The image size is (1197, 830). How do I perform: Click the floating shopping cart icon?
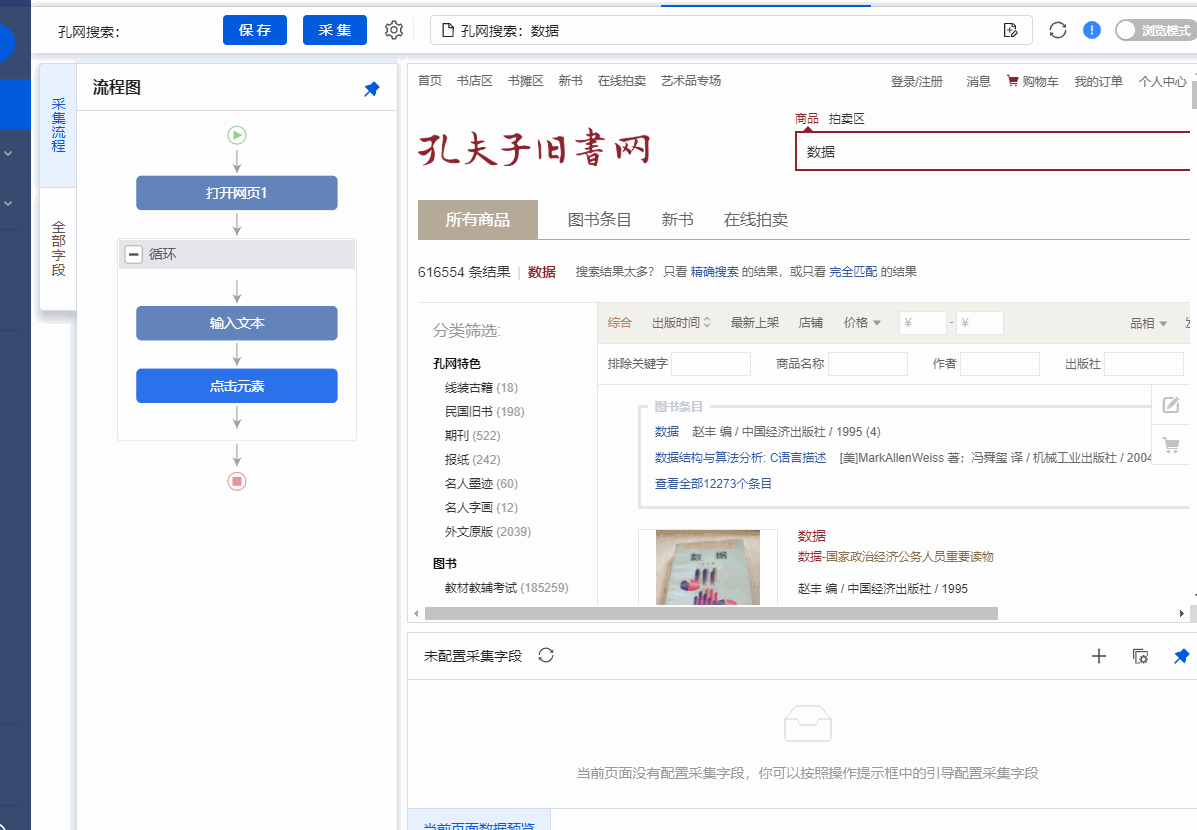point(1170,444)
